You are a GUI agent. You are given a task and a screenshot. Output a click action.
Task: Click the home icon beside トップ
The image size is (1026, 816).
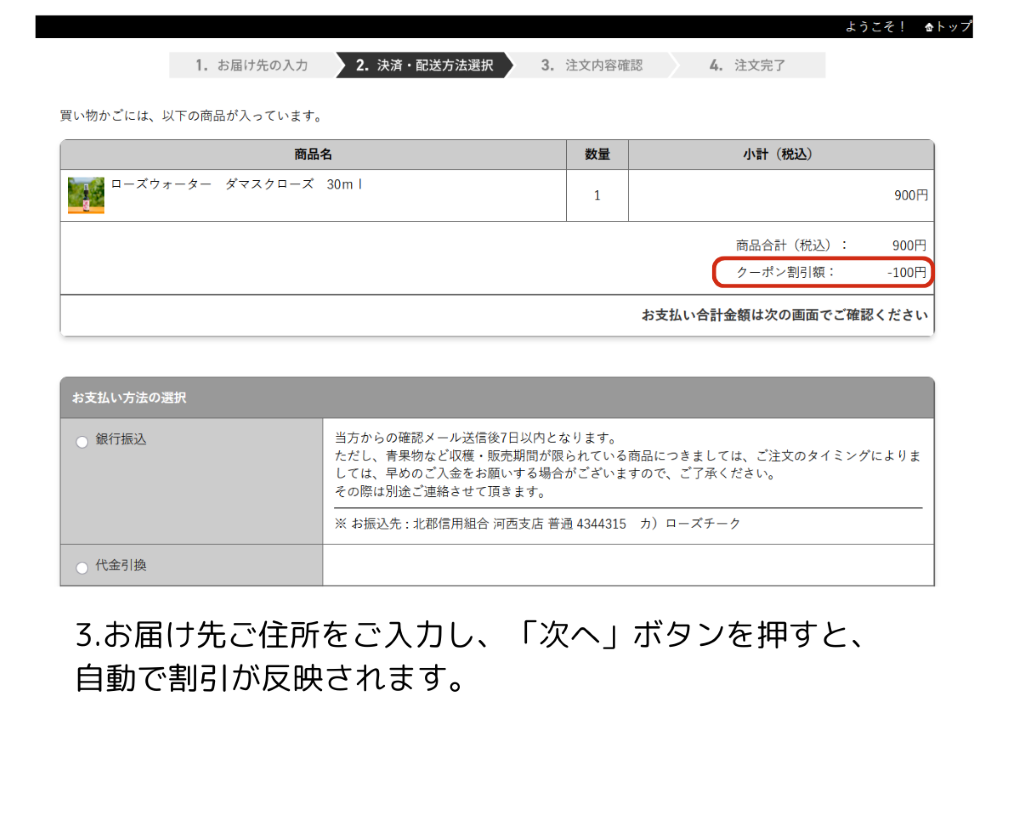point(929,27)
